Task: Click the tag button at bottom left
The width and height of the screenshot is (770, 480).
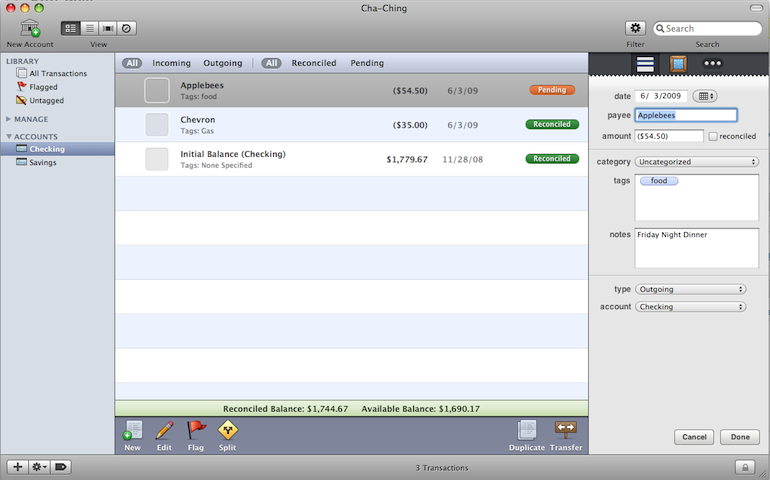Action: coord(60,467)
